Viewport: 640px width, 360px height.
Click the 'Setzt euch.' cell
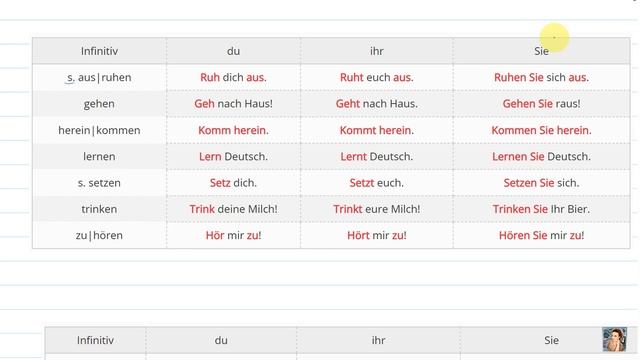[377, 183]
